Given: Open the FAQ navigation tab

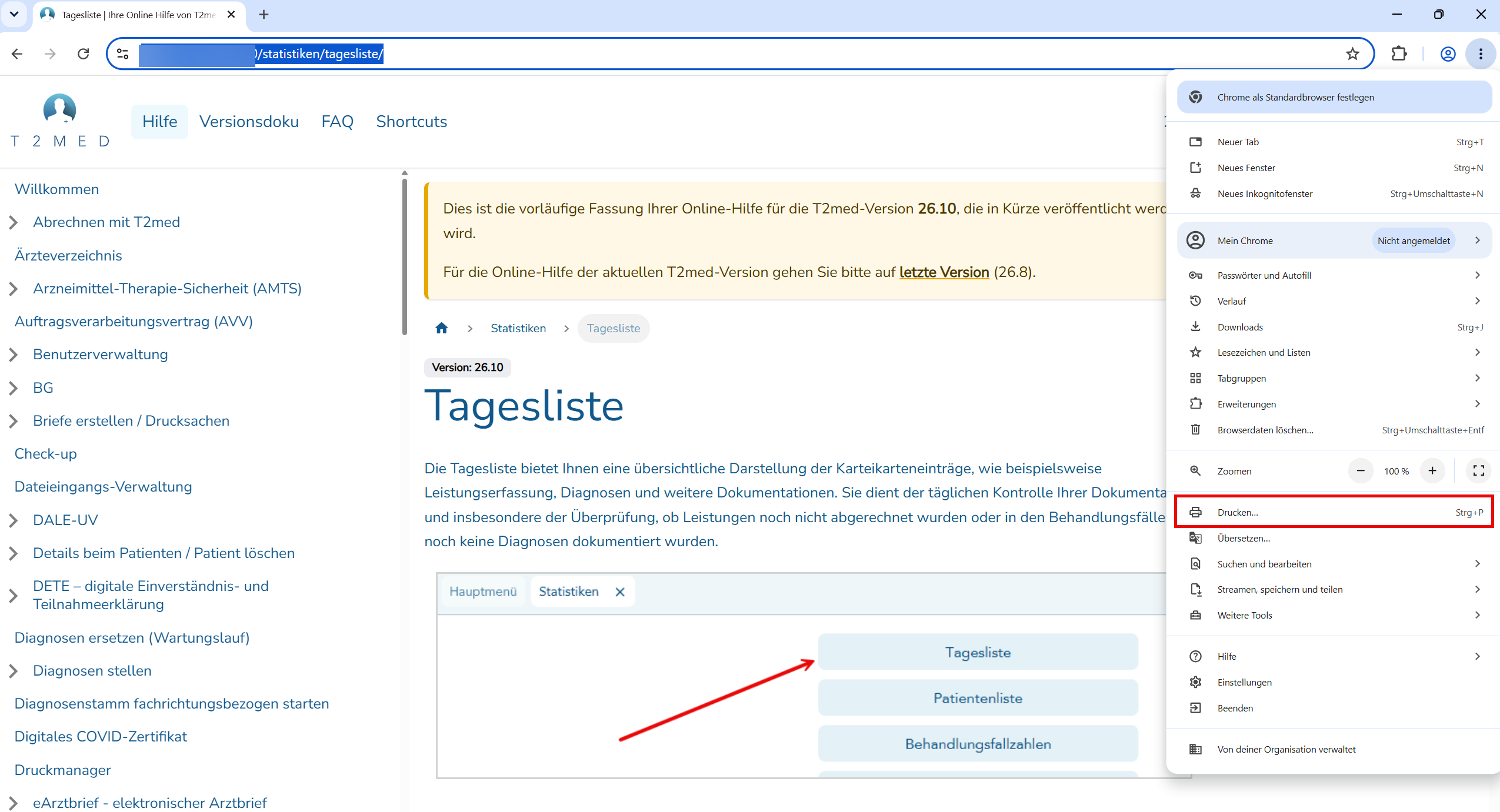Looking at the screenshot, I should [337, 122].
